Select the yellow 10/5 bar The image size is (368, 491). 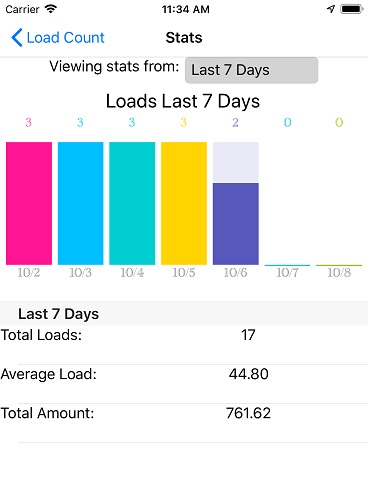[184, 203]
